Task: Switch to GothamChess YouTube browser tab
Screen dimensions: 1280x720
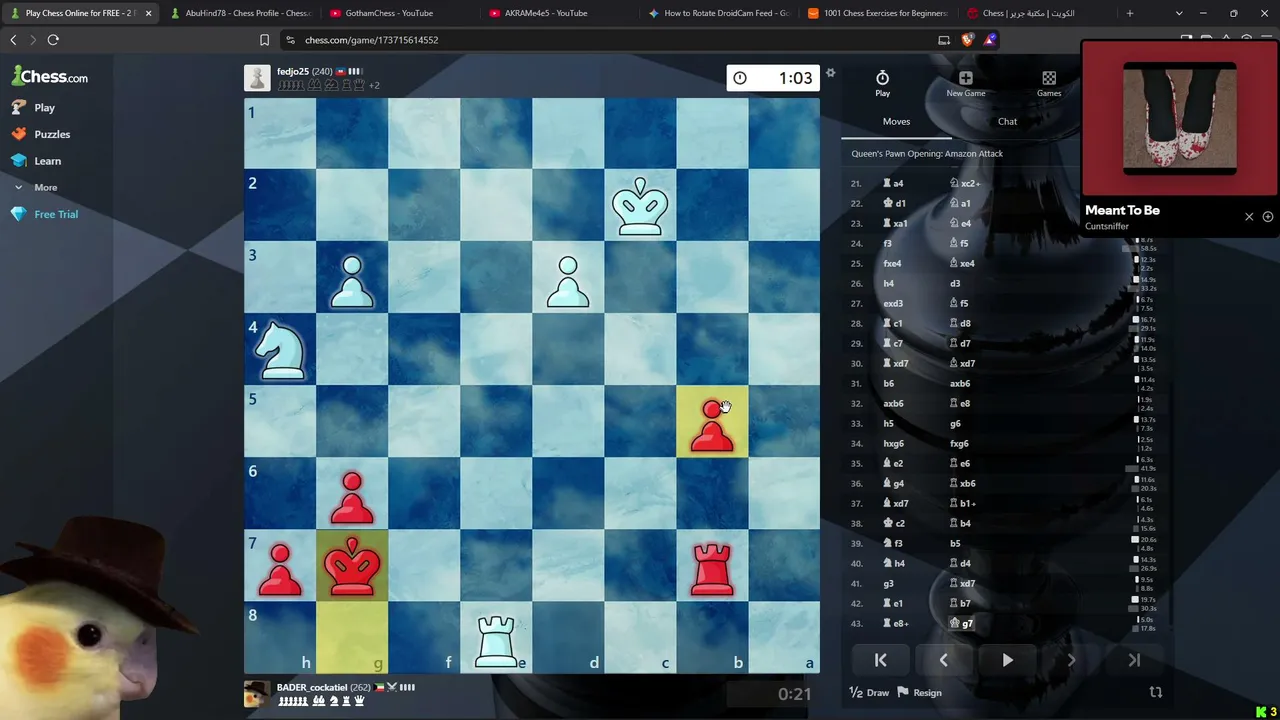Action: 390,13
